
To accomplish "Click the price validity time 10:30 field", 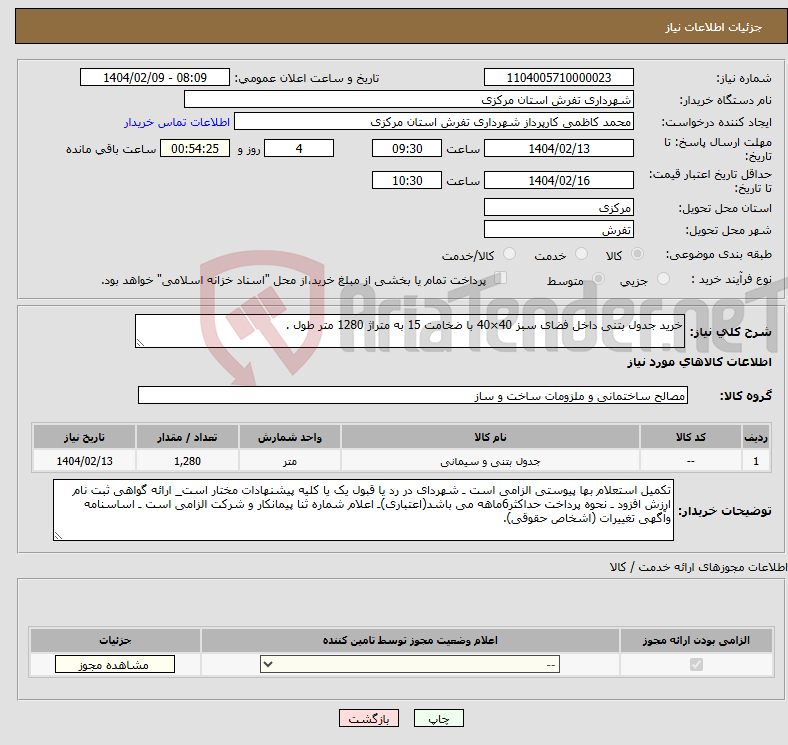I will point(407,180).
